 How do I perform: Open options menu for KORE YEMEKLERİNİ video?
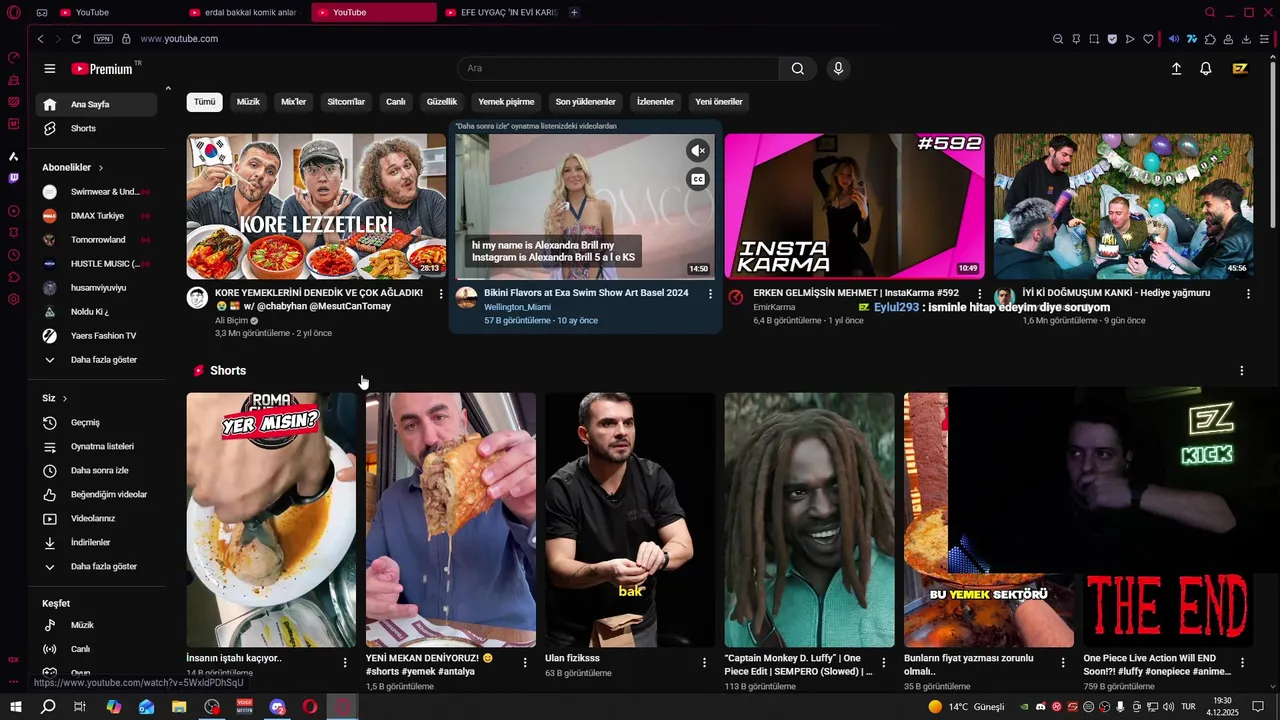[x=441, y=294]
